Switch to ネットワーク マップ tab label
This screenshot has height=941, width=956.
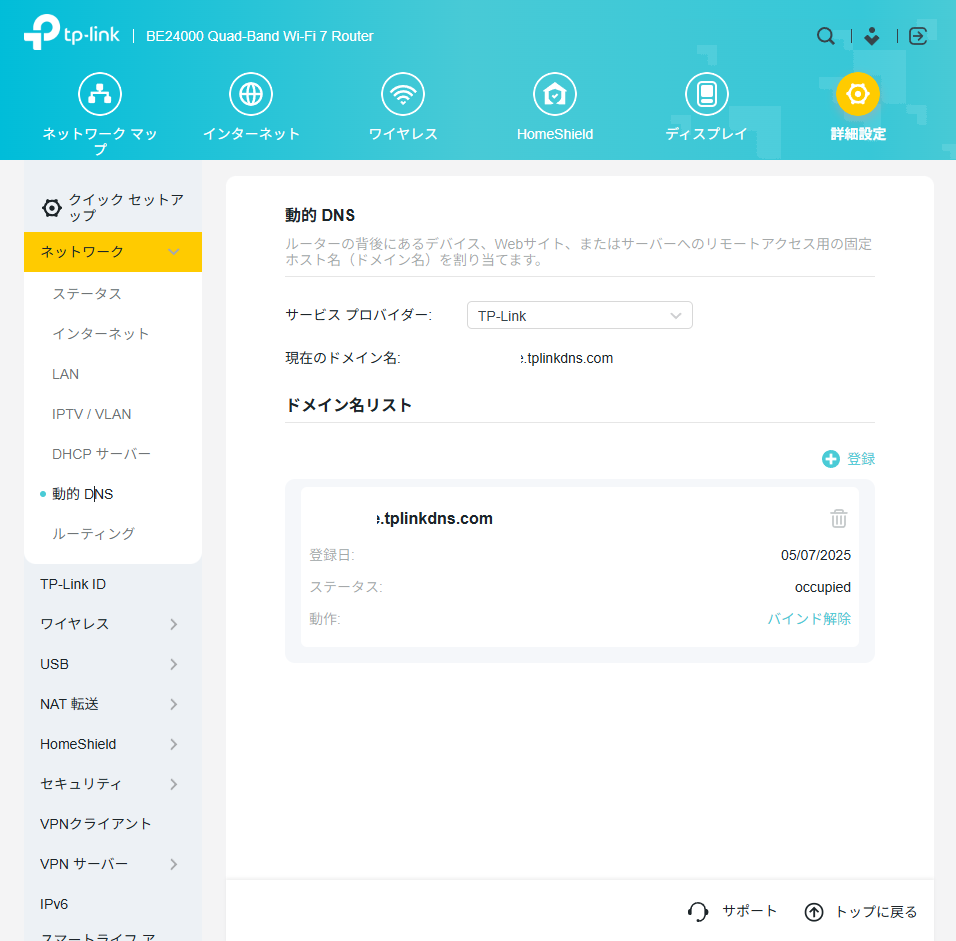tap(100, 141)
